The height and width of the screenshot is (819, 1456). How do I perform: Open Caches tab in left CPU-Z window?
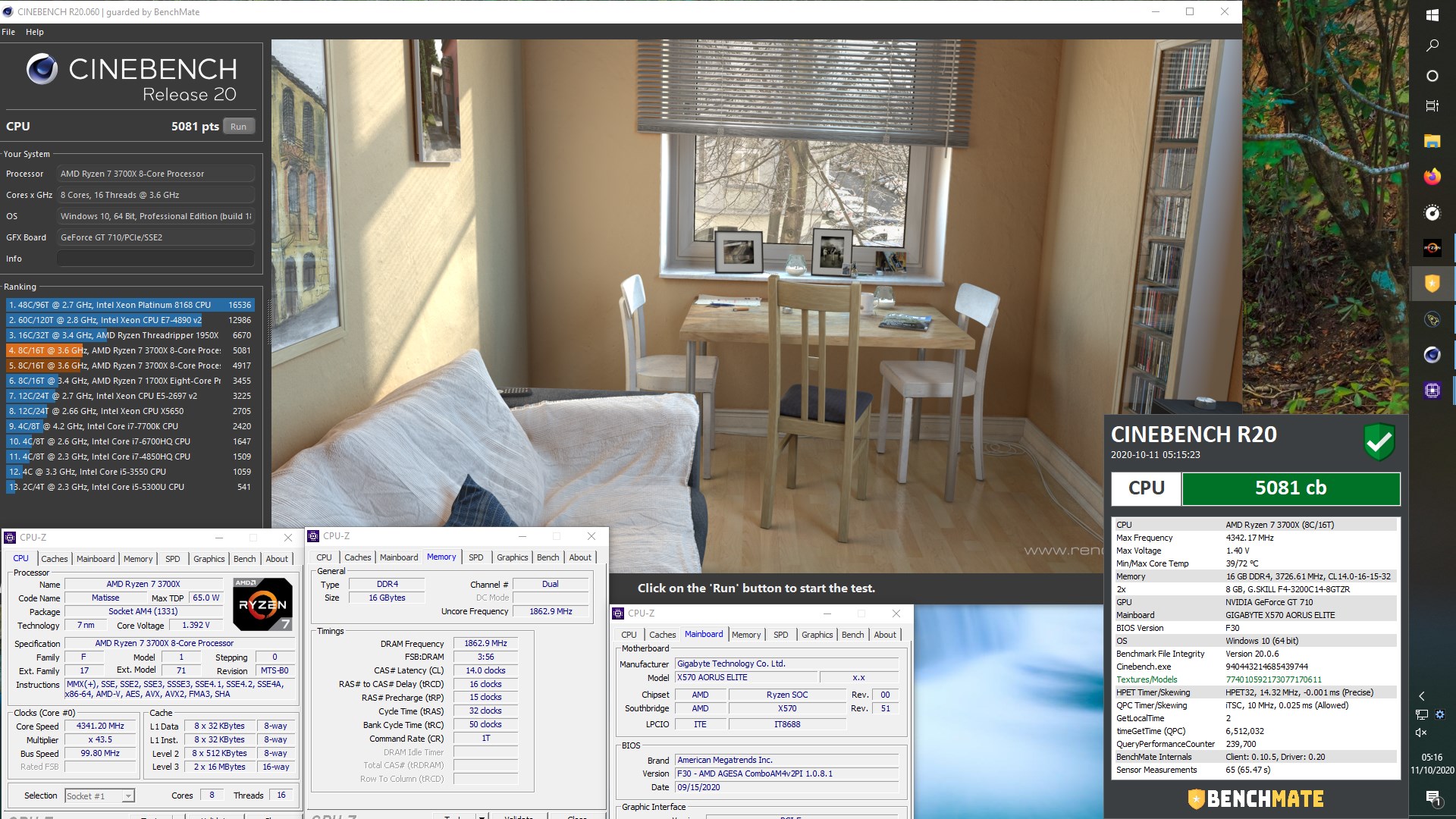pyautogui.click(x=55, y=559)
